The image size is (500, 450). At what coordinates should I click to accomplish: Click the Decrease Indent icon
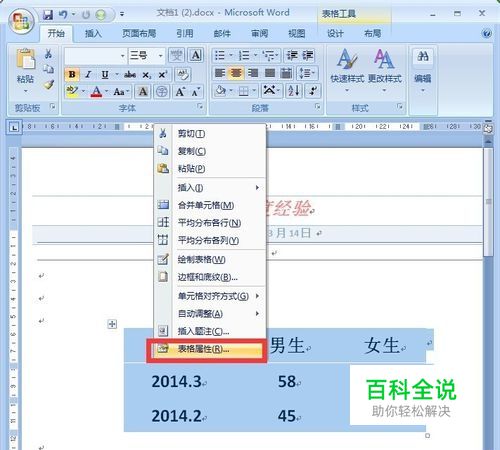[292, 55]
